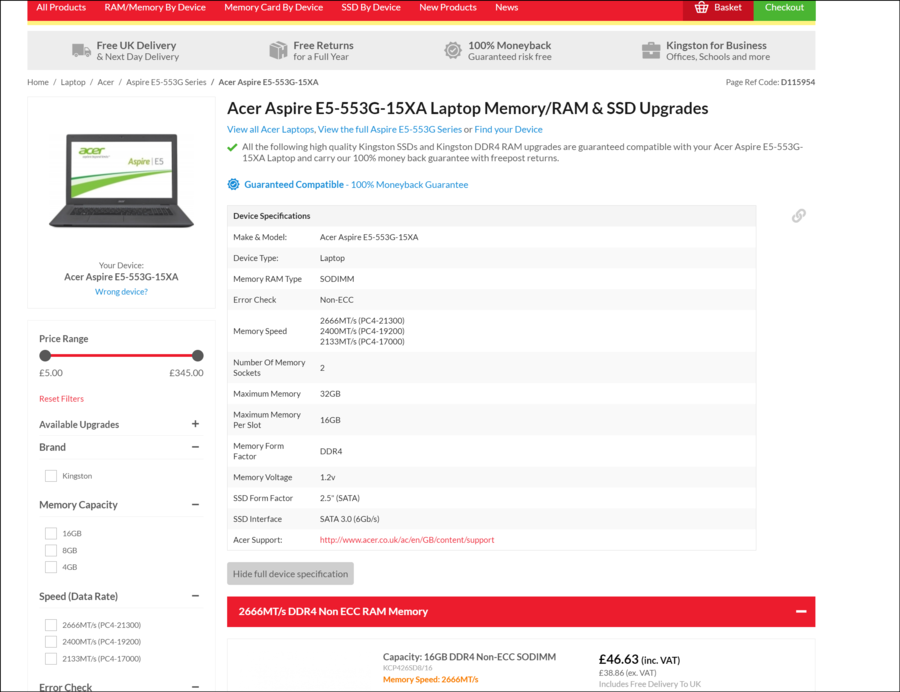Click the Maximum Memory 32GB value

[x=330, y=394]
